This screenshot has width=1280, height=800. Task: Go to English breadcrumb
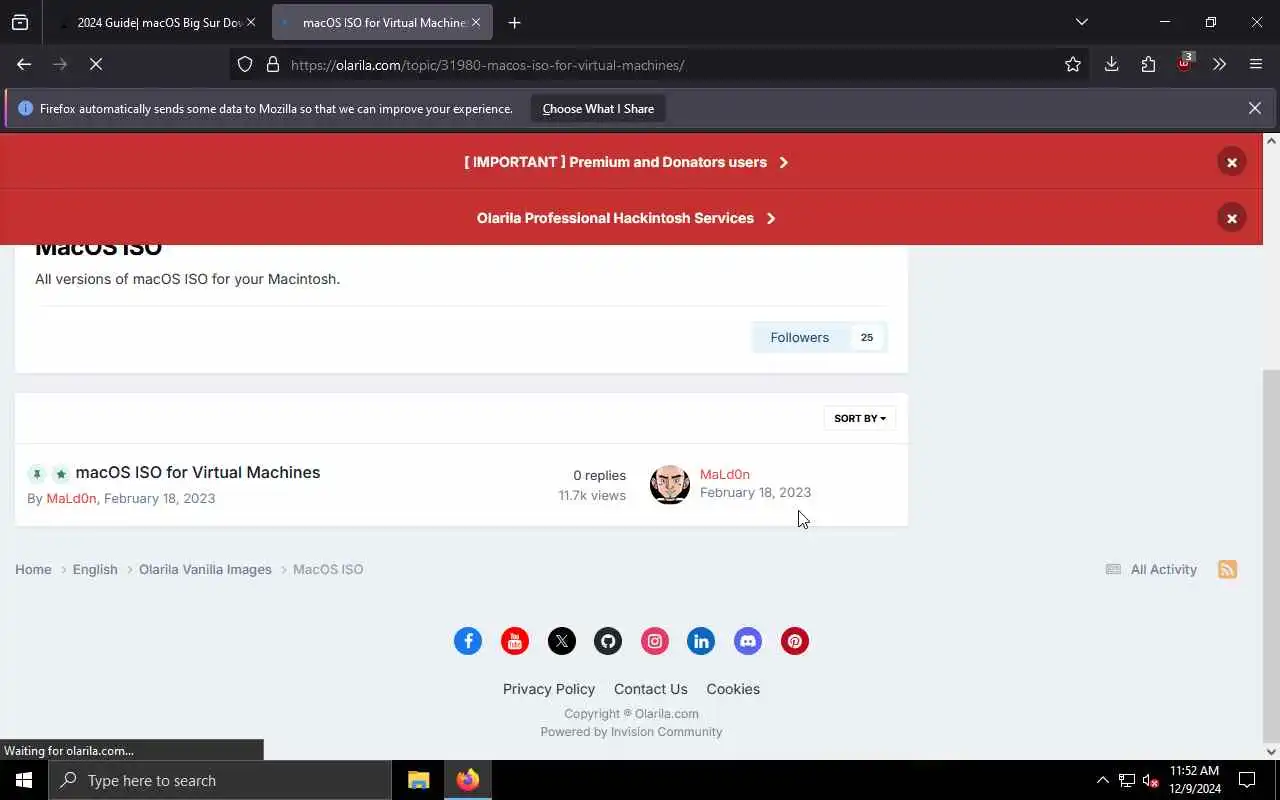tap(95, 569)
